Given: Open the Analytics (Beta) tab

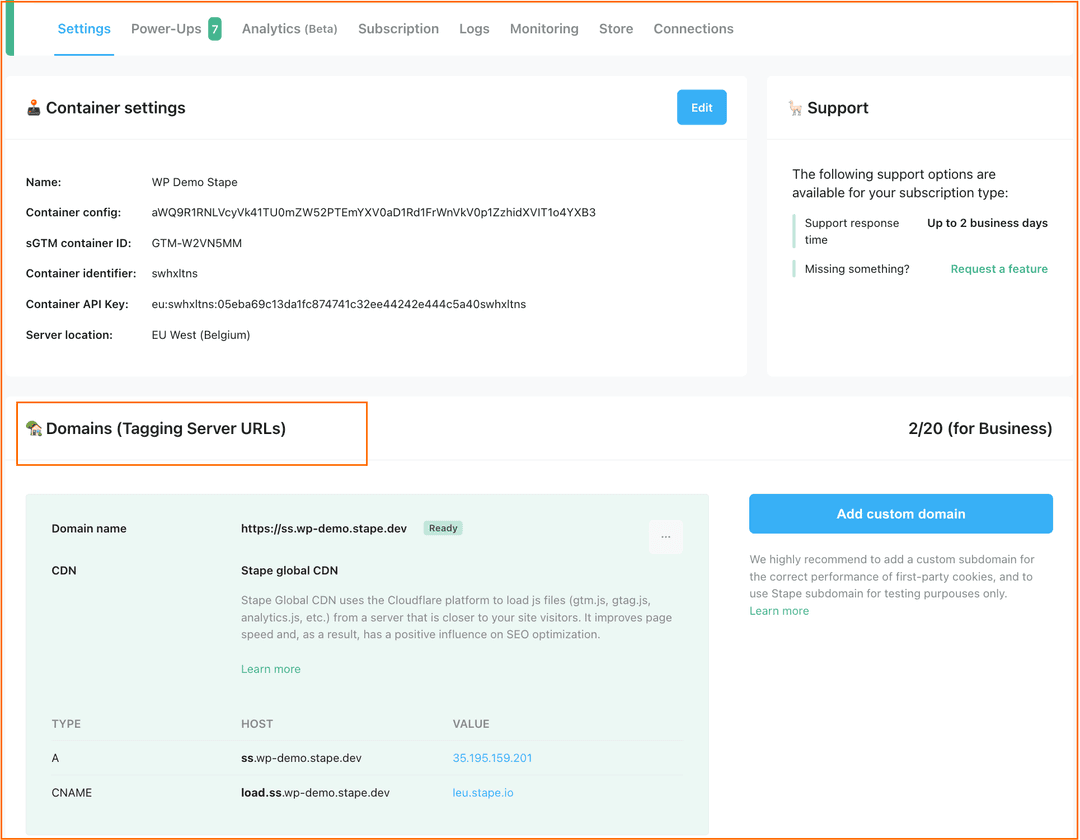Looking at the screenshot, I should [x=289, y=28].
